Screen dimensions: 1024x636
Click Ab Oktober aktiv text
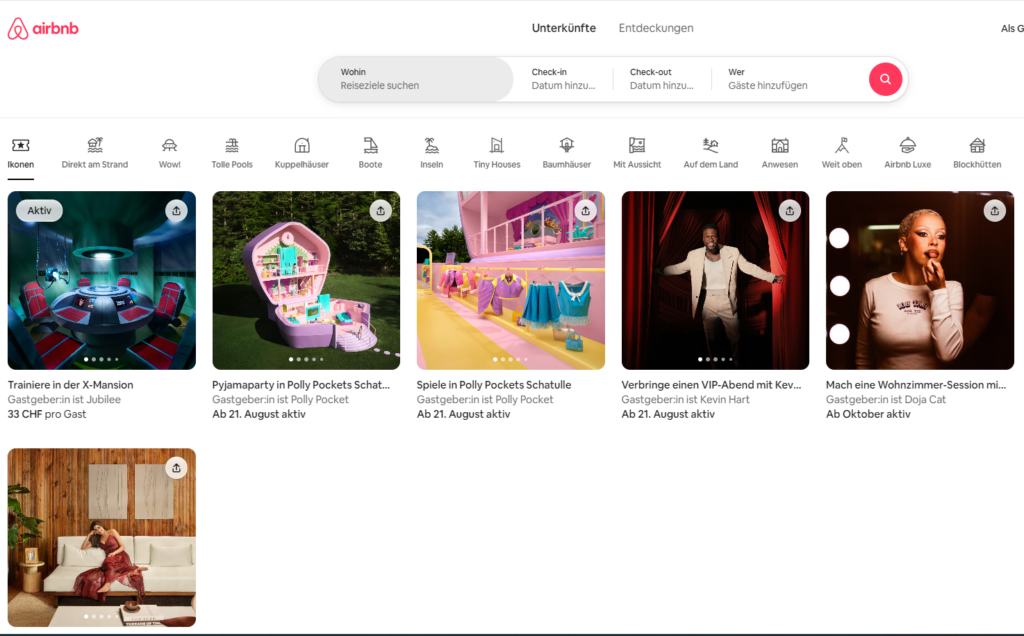click(x=868, y=414)
